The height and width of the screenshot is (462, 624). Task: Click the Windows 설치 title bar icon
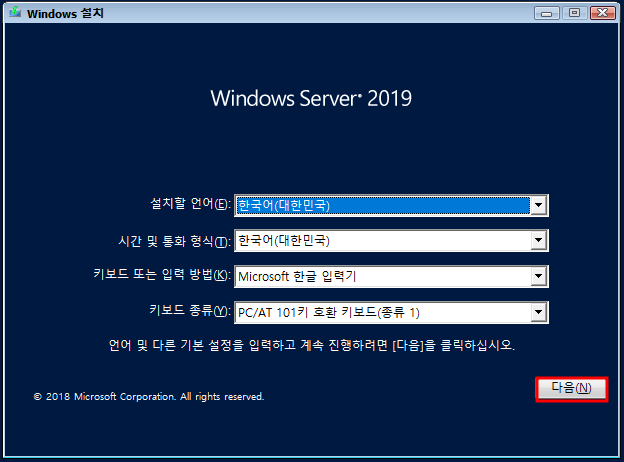(15, 12)
